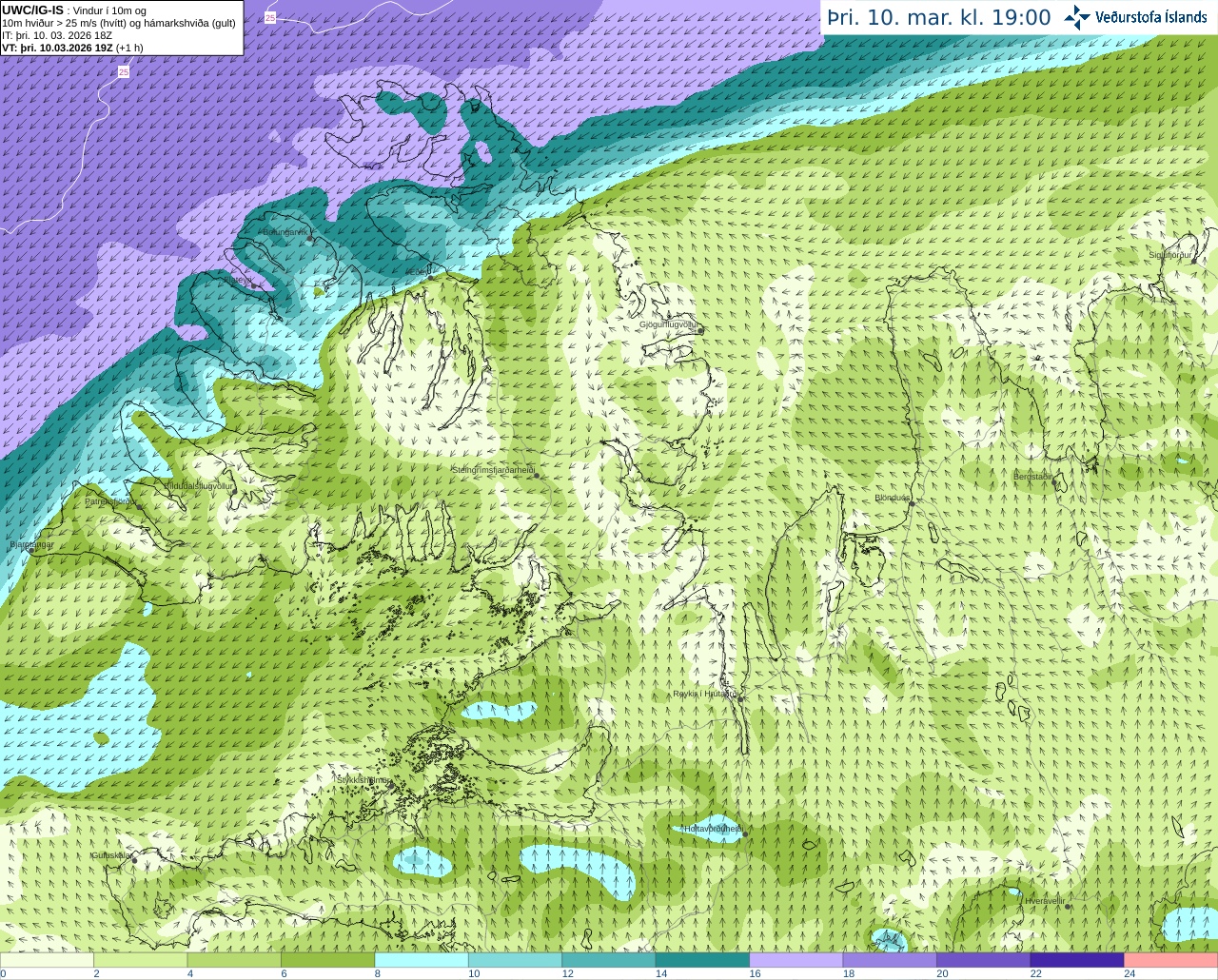
Task: Click the legend scale value 20
Action: (943, 973)
